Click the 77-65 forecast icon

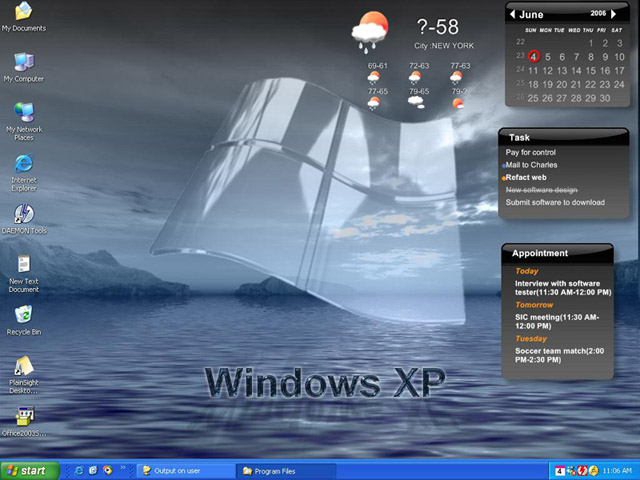[373, 103]
